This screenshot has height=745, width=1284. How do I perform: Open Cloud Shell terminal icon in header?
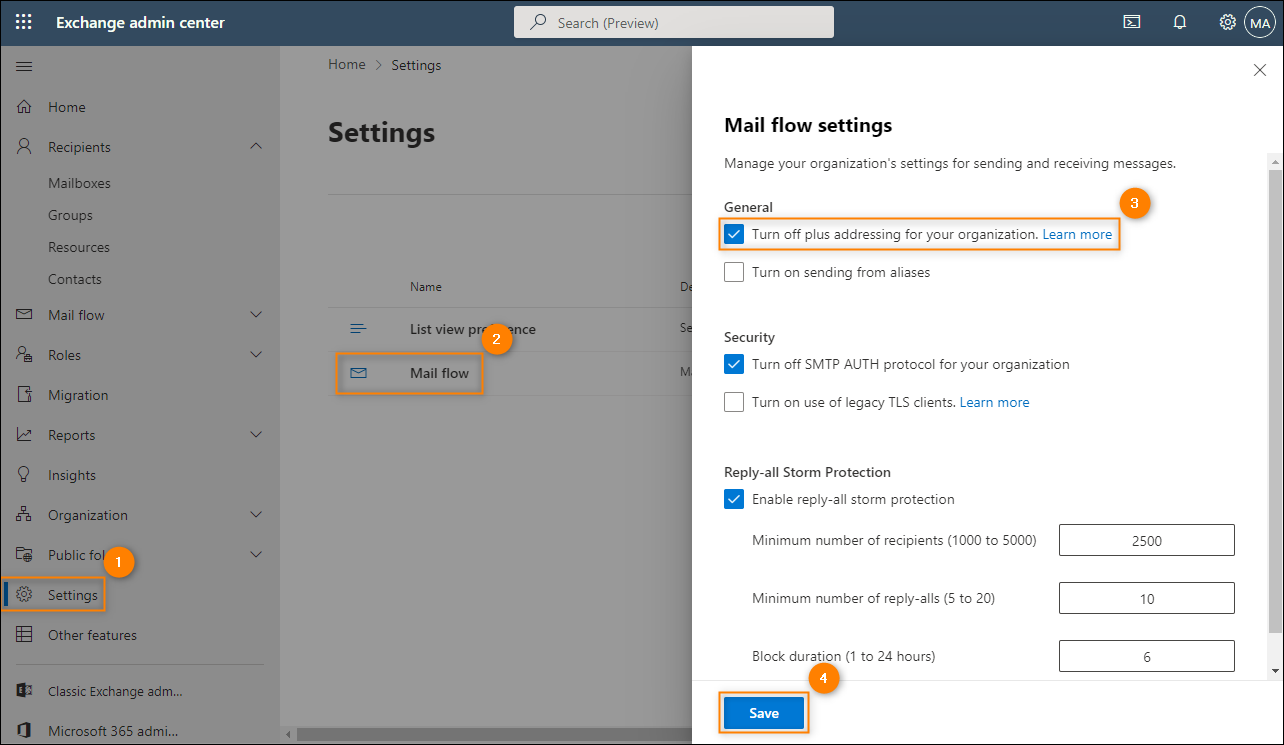tap(1132, 22)
